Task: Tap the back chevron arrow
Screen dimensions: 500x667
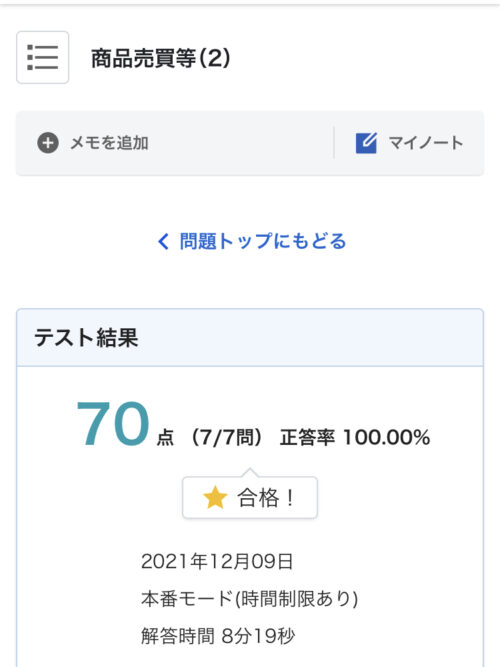Action: 163,242
